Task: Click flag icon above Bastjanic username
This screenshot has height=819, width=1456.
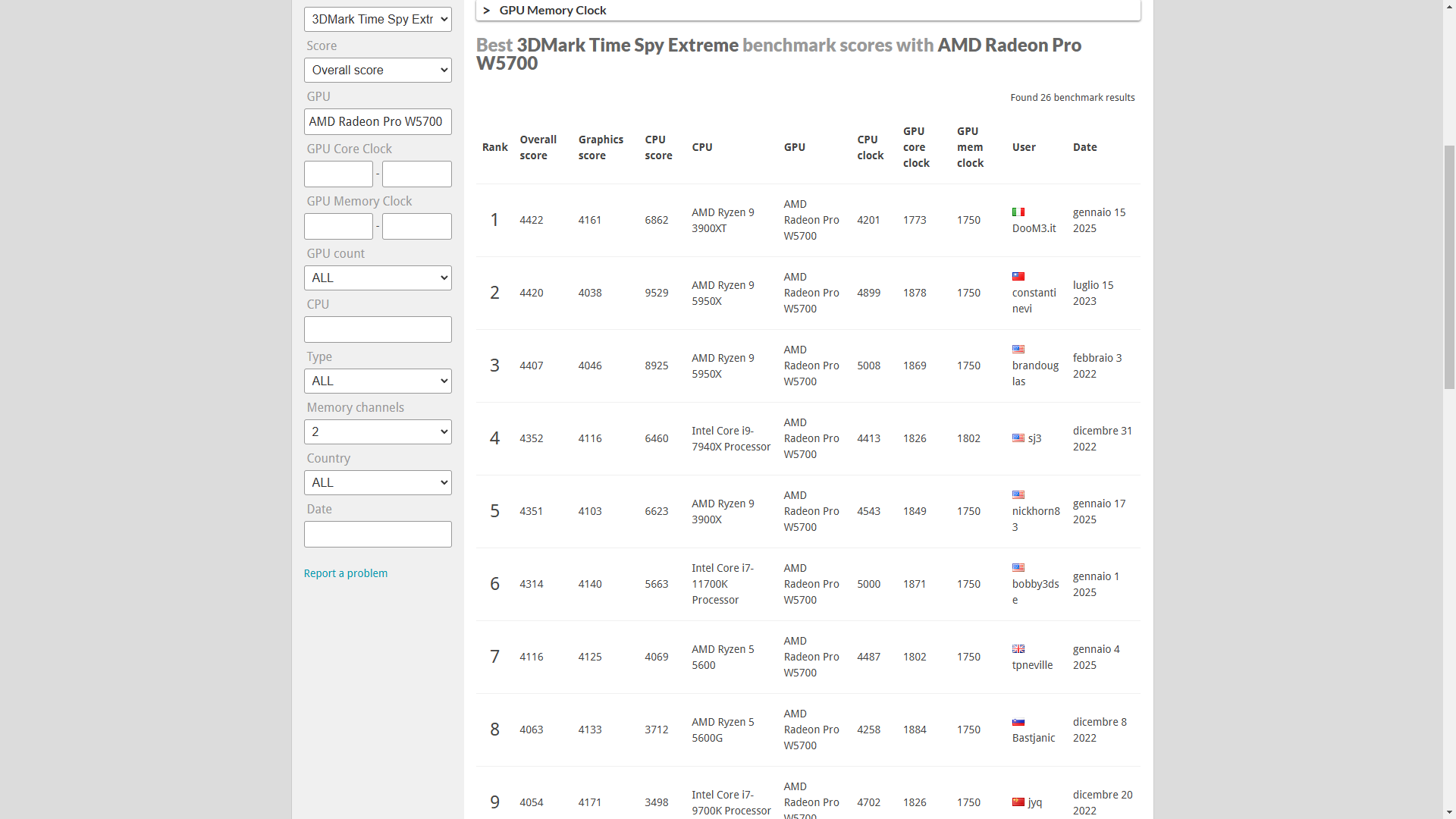Action: click(x=1018, y=722)
